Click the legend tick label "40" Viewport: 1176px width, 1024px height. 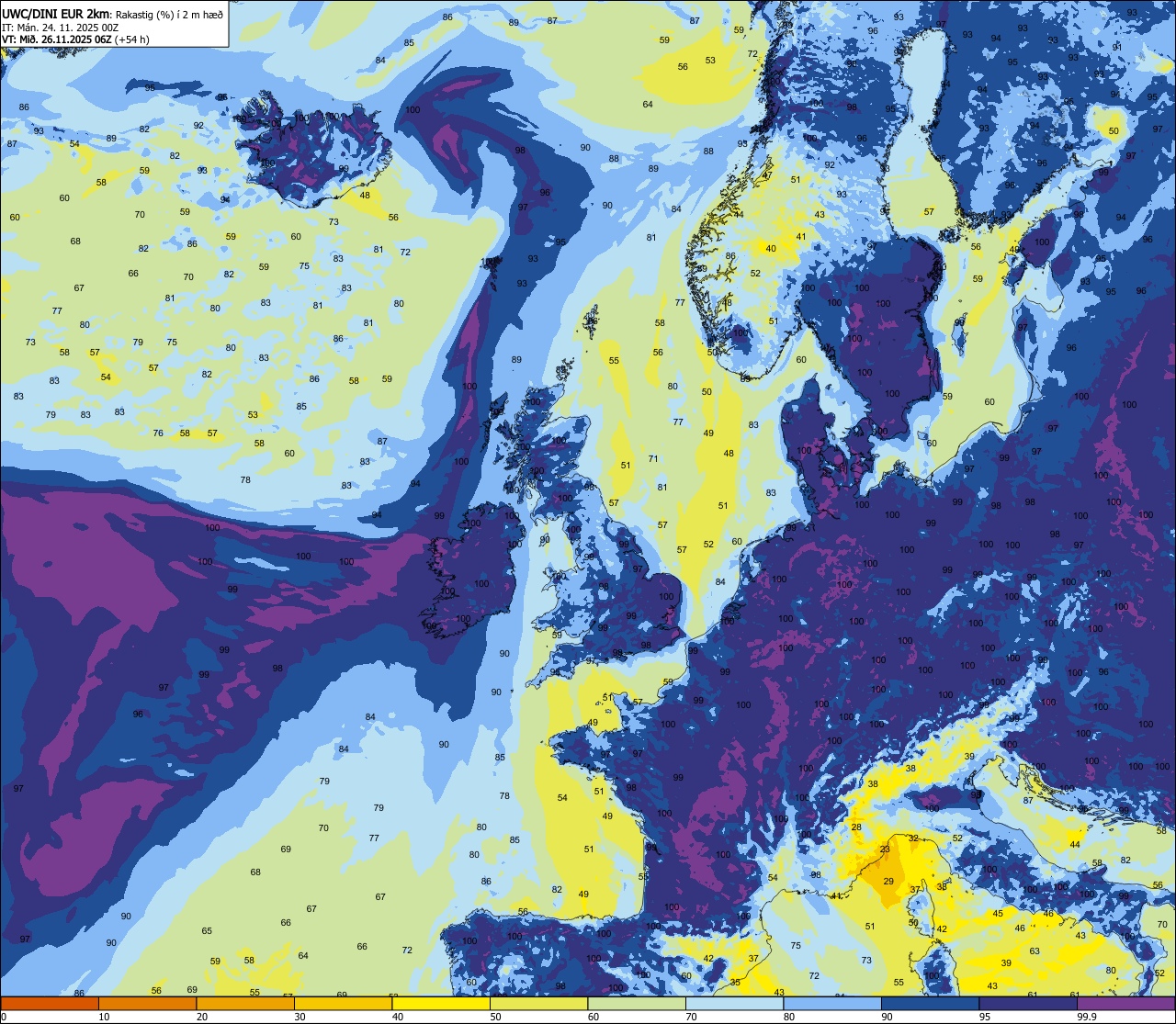coord(398,1017)
